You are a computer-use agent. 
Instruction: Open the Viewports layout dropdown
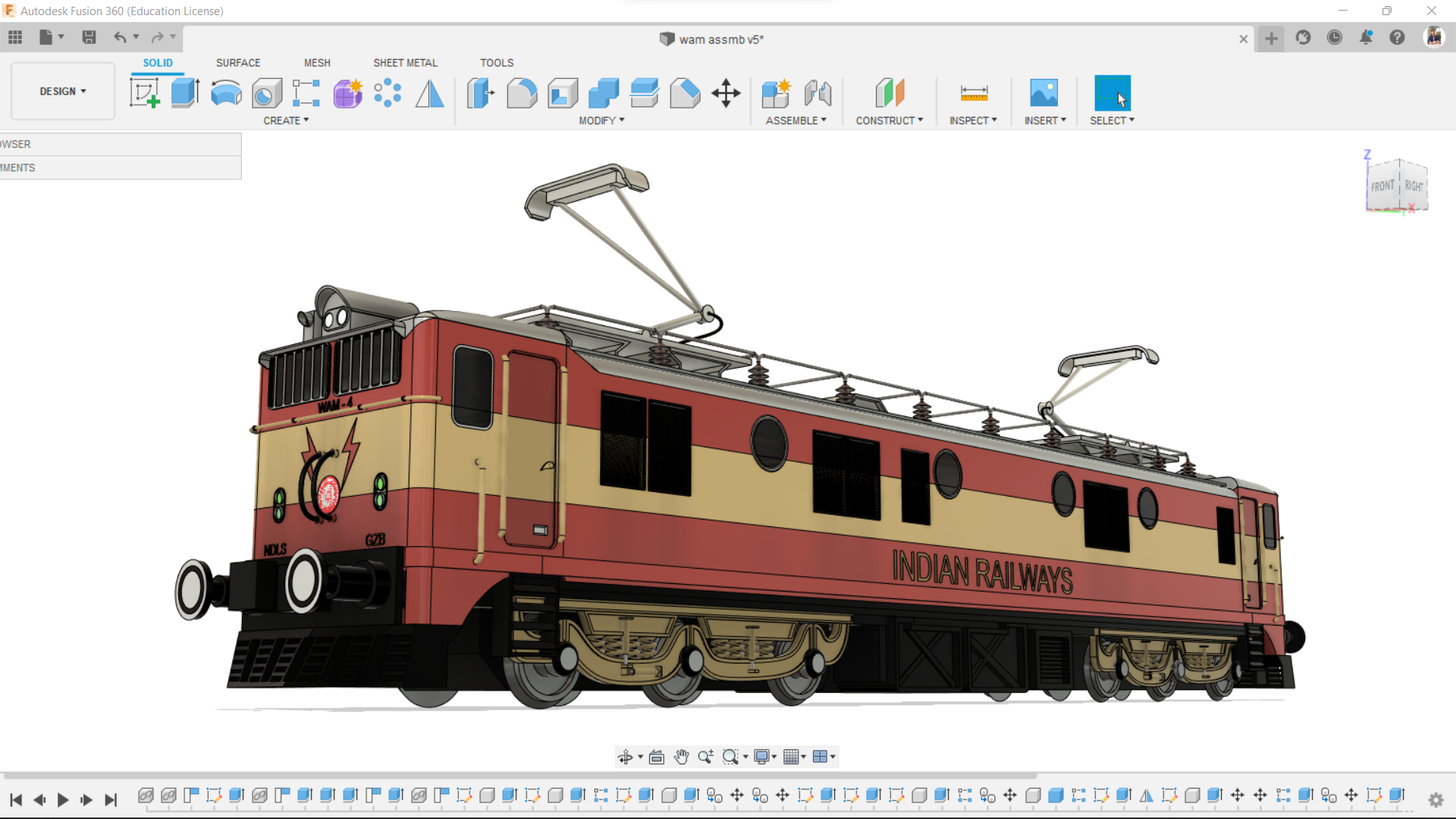824,757
